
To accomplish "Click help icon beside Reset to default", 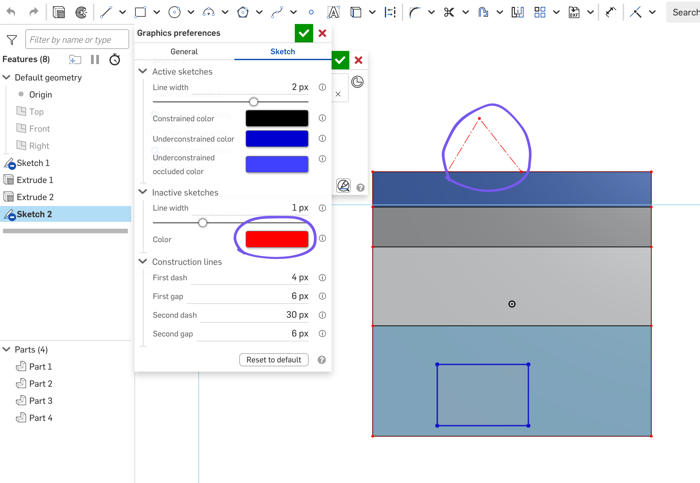I will [321, 360].
